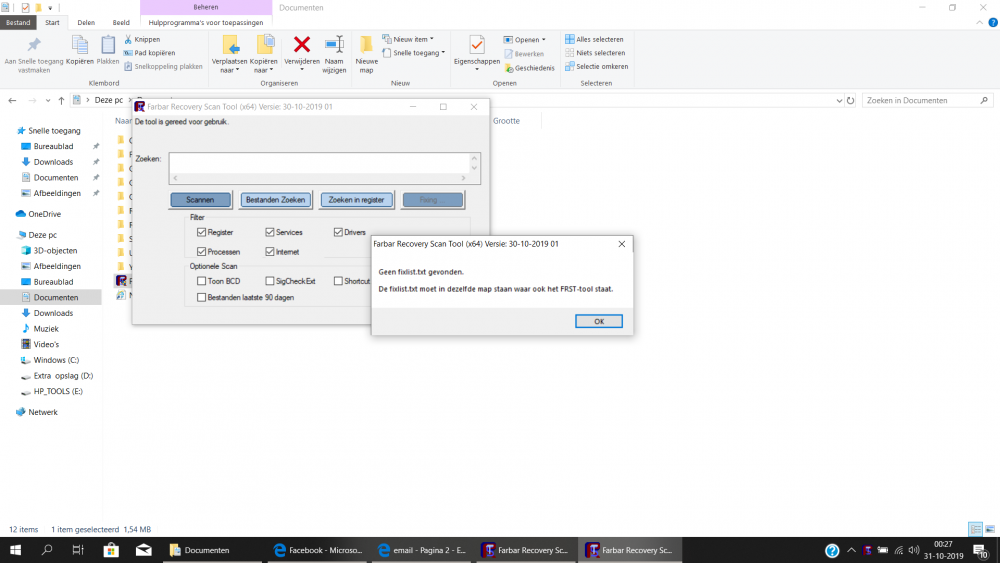Click the Bestanden Zoeken button

(x=276, y=200)
